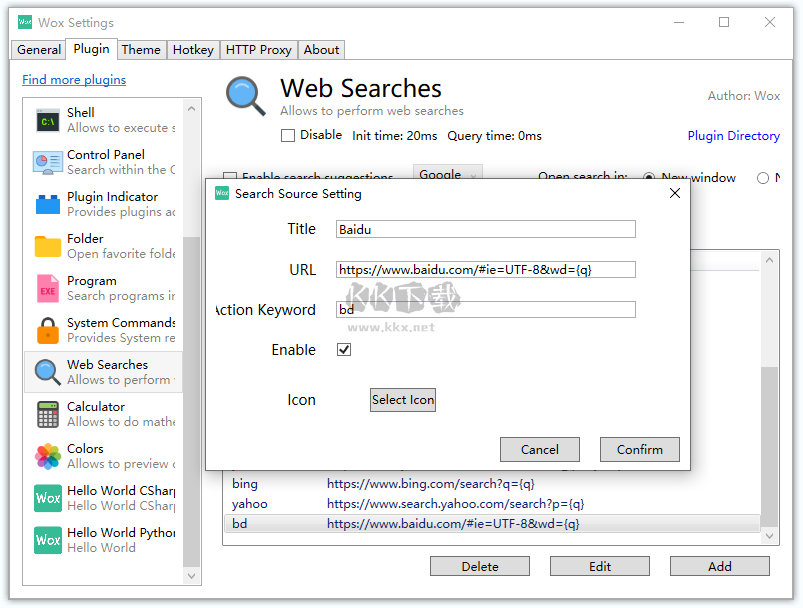Image resolution: width=803 pixels, height=608 pixels.
Task: Click the Add button
Action: (x=720, y=566)
